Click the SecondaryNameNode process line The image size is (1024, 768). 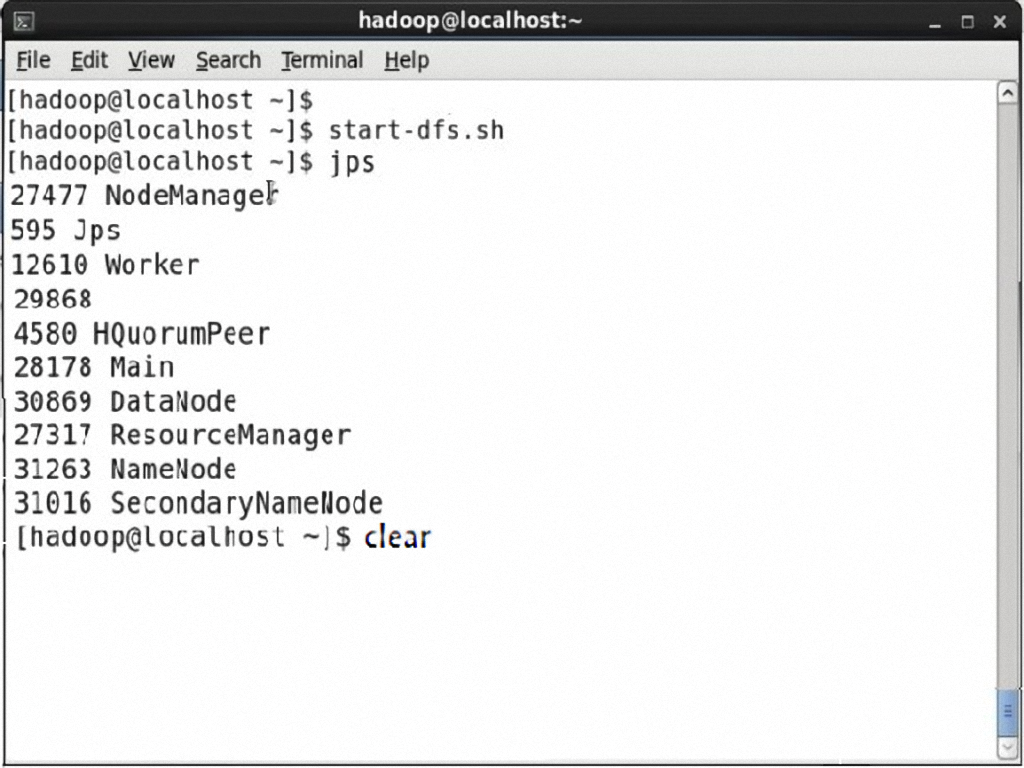pos(198,504)
